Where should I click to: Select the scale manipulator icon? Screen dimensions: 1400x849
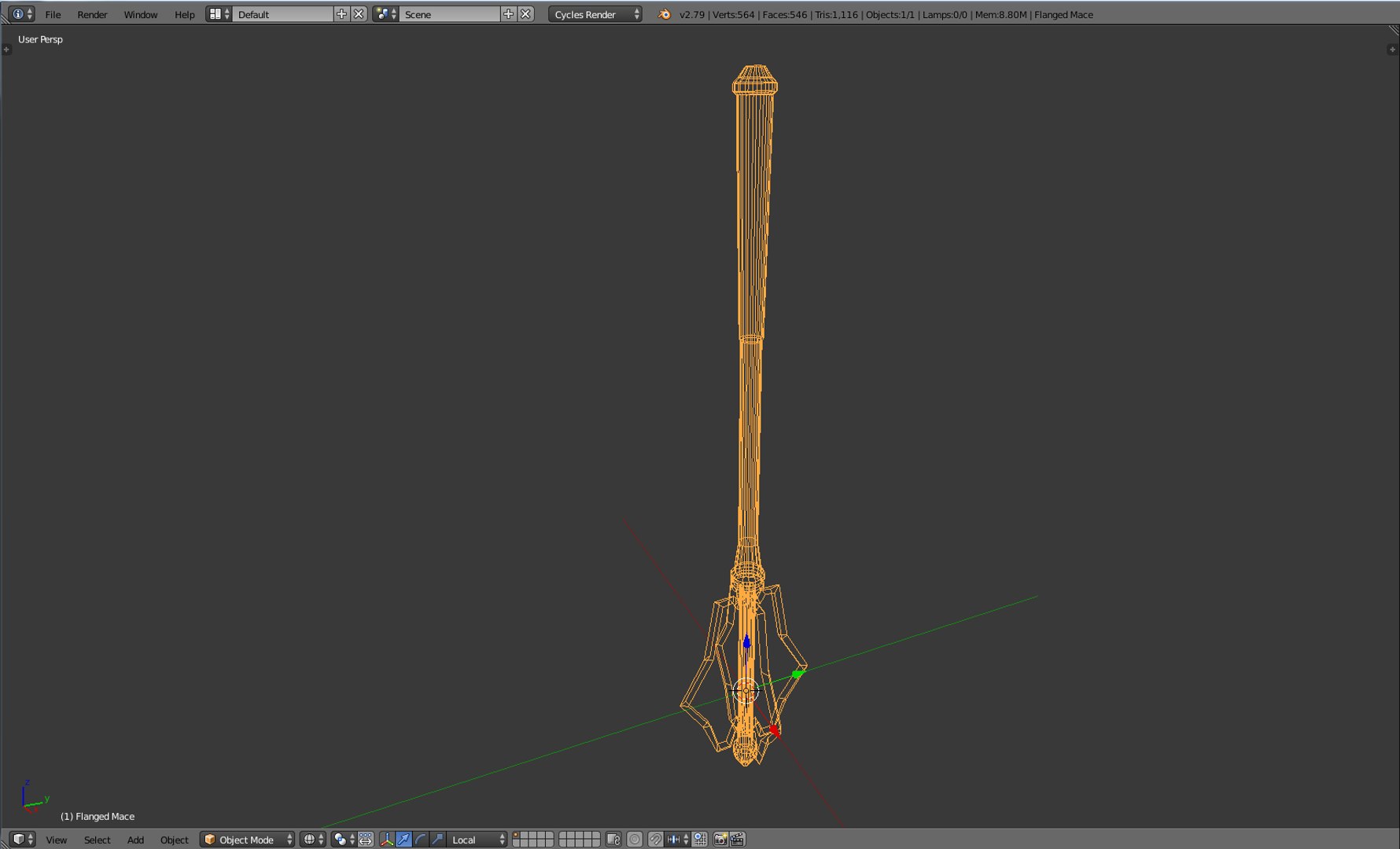(437, 840)
